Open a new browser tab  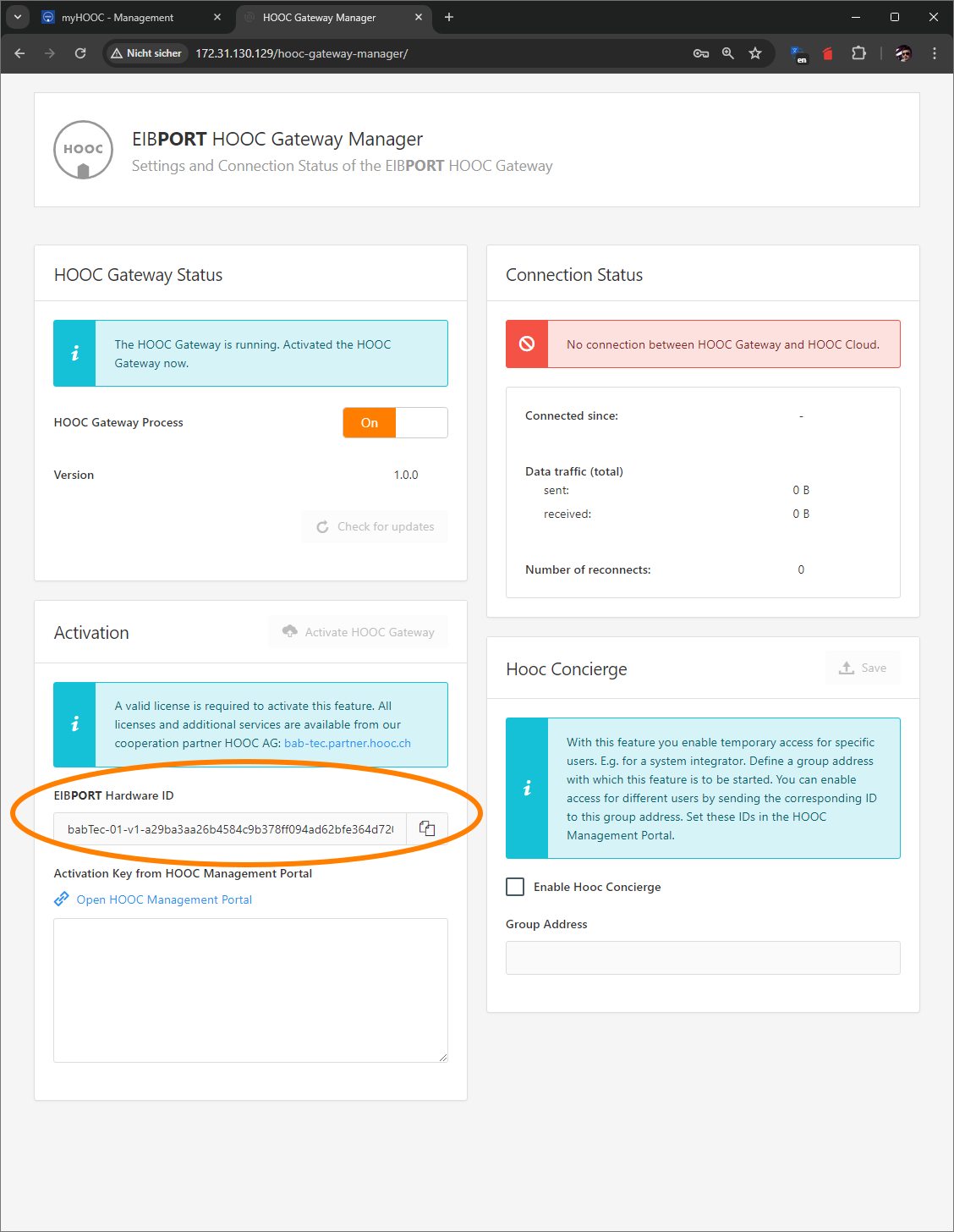pyautogui.click(x=449, y=17)
